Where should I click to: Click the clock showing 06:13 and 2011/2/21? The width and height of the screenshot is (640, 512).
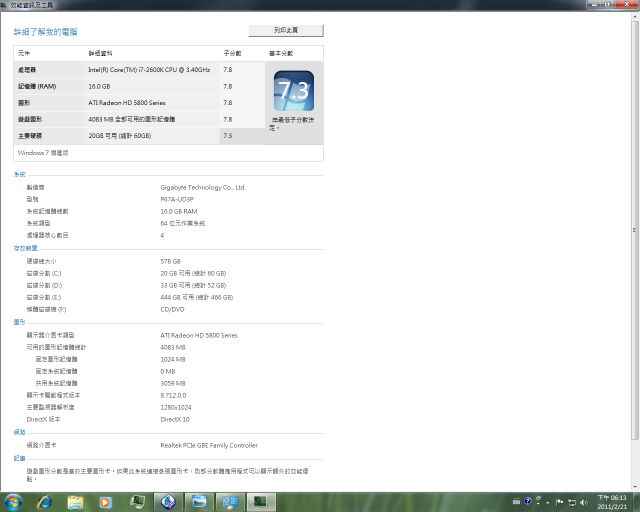pos(612,502)
